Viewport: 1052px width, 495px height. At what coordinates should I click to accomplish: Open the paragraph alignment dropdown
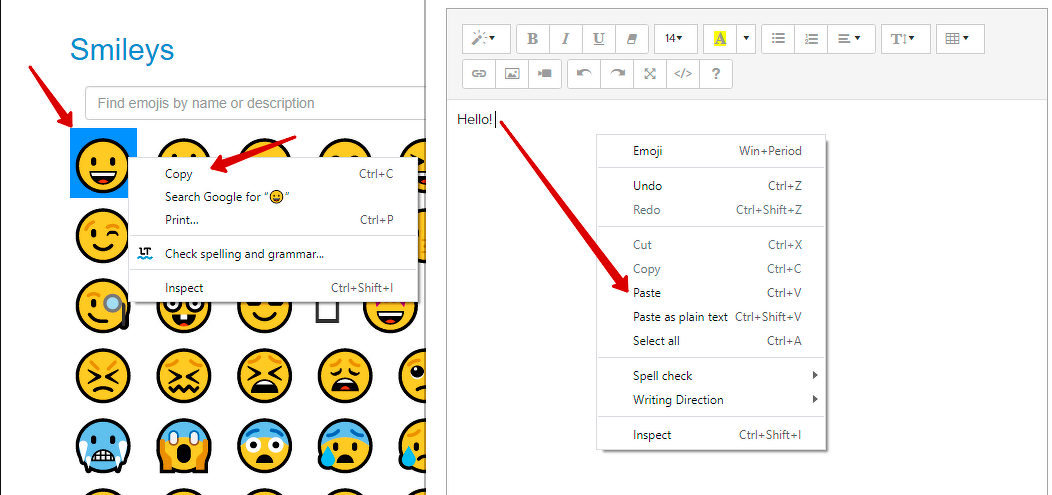[851, 39]
